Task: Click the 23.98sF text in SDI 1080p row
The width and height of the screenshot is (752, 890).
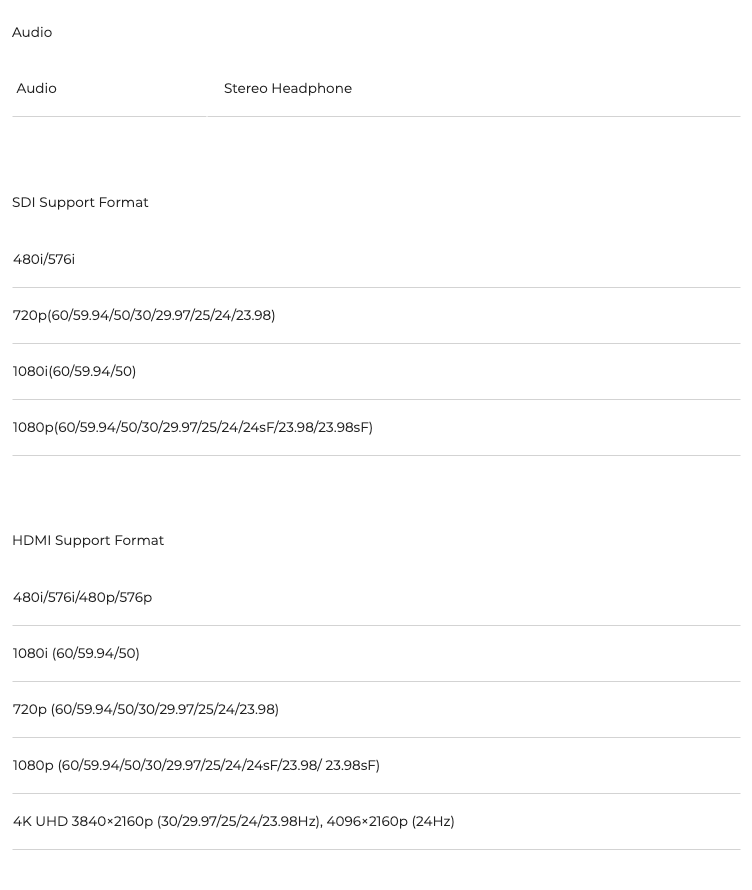Action: [343, 427]
